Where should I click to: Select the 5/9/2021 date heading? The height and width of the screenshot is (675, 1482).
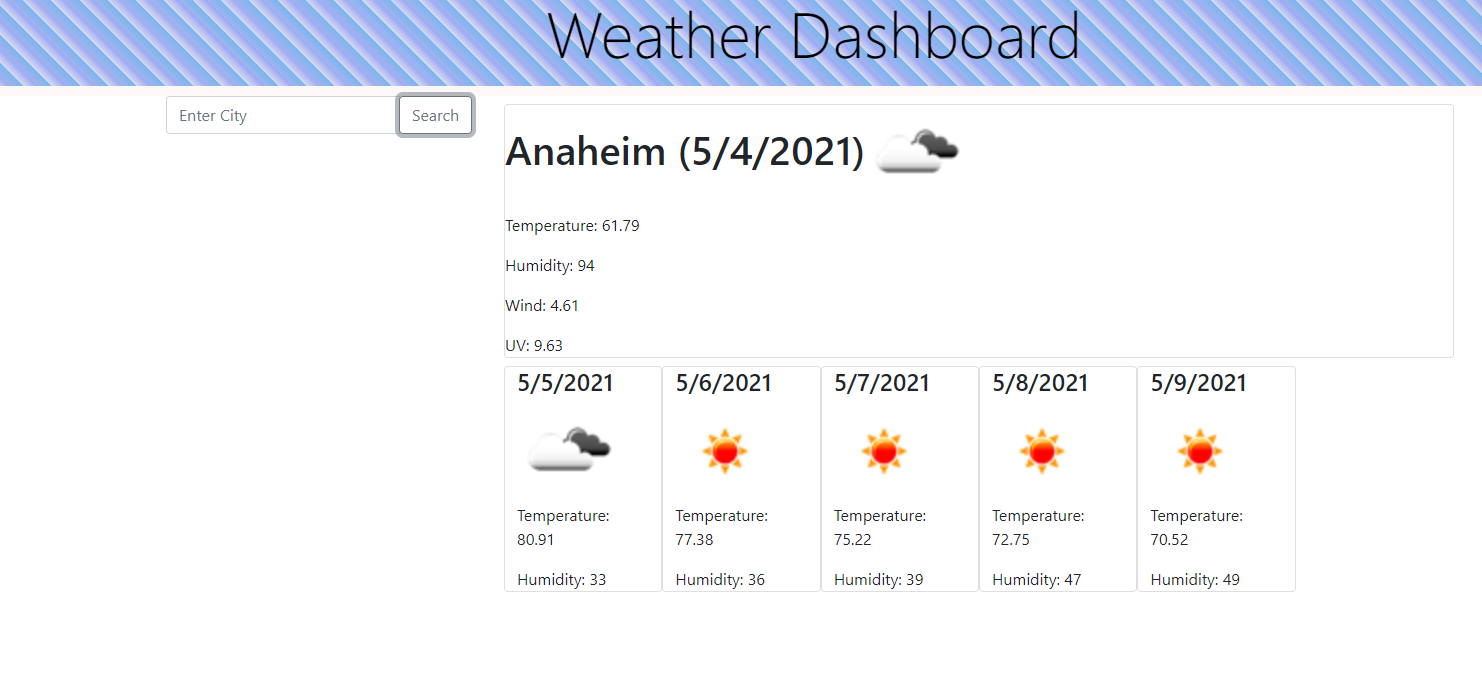1197,383
